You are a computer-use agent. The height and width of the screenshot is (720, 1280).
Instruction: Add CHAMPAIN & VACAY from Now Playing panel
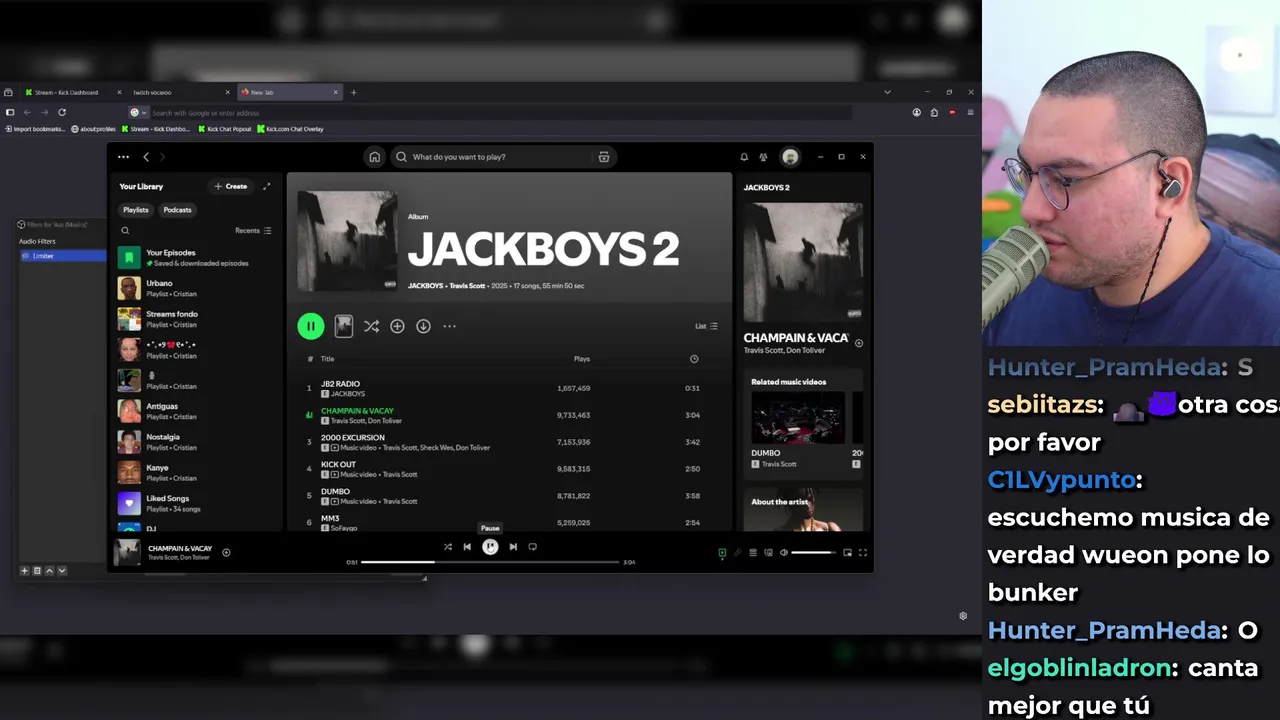coord(858,343)
